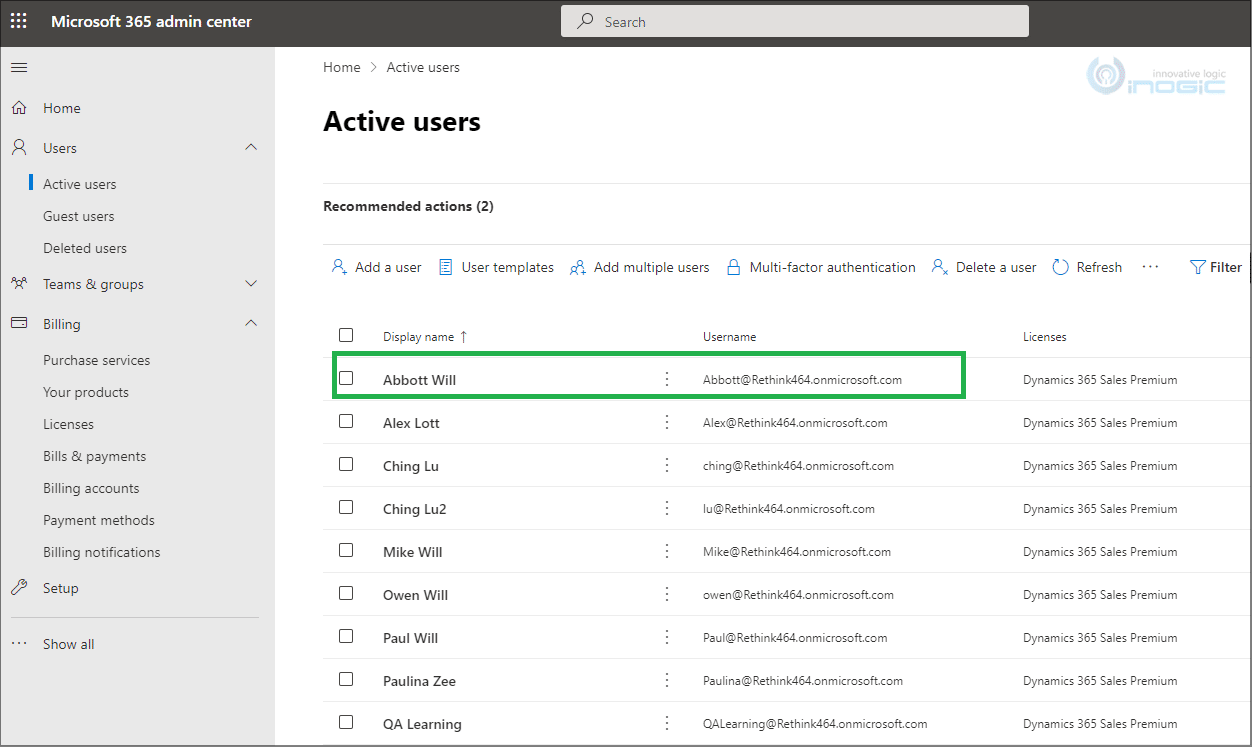The image size is (1252, 747).
Task: Click inside the Search box
Action: point(795,21)
